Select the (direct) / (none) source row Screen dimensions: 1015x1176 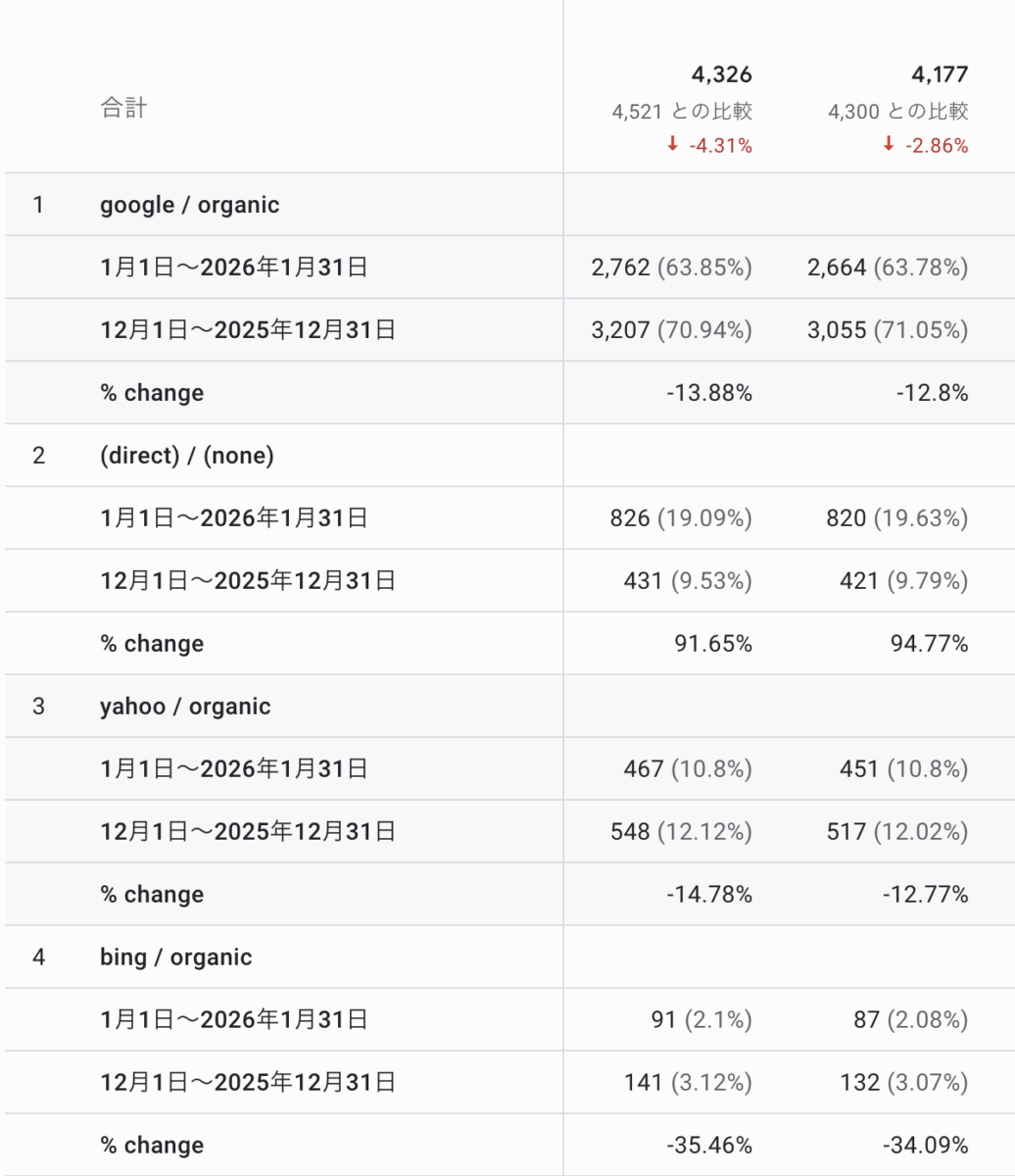(x=186, y=456)
